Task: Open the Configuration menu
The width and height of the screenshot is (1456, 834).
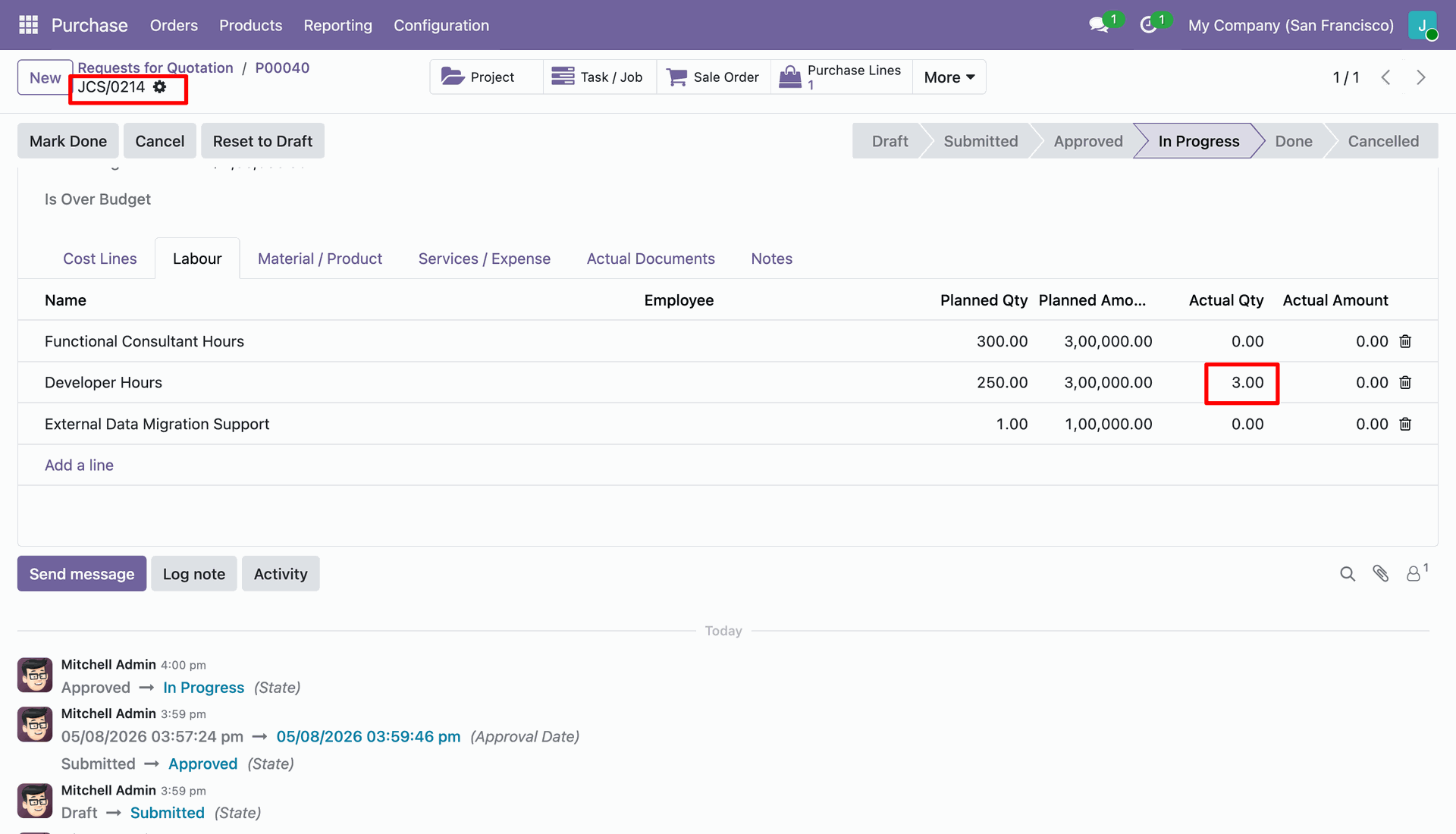Action: [441, 25]
